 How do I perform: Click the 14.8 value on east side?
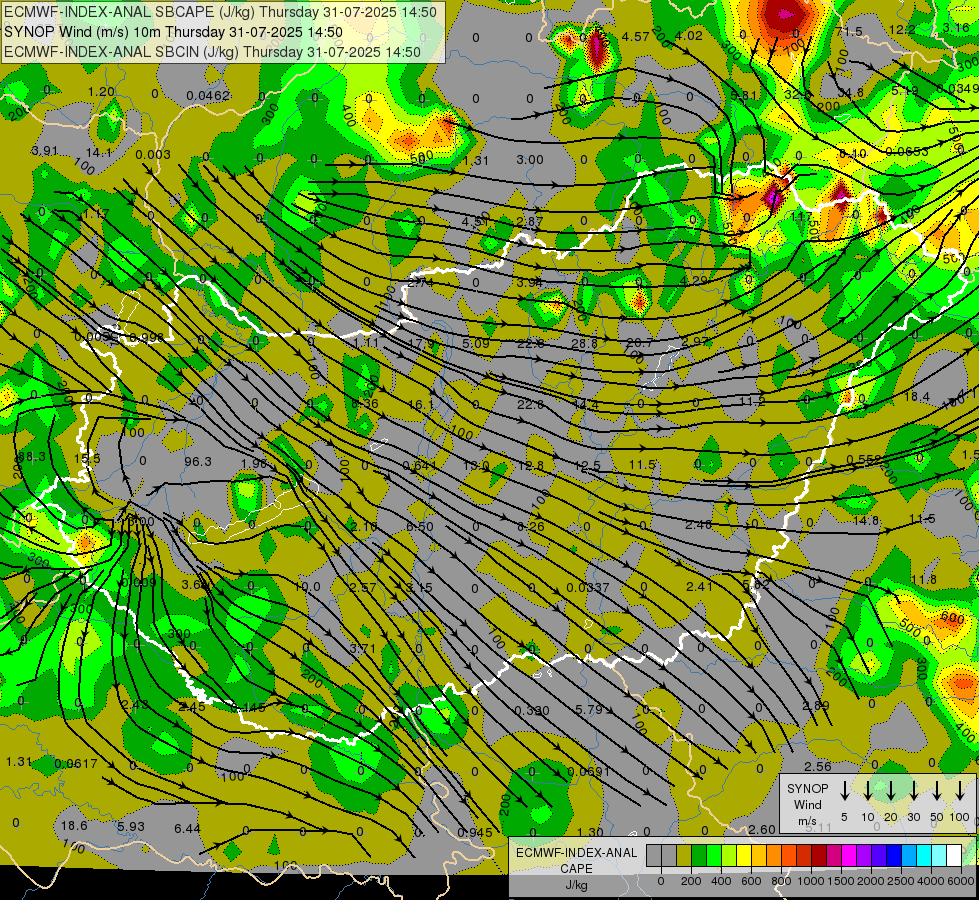(x=865, y=520)
